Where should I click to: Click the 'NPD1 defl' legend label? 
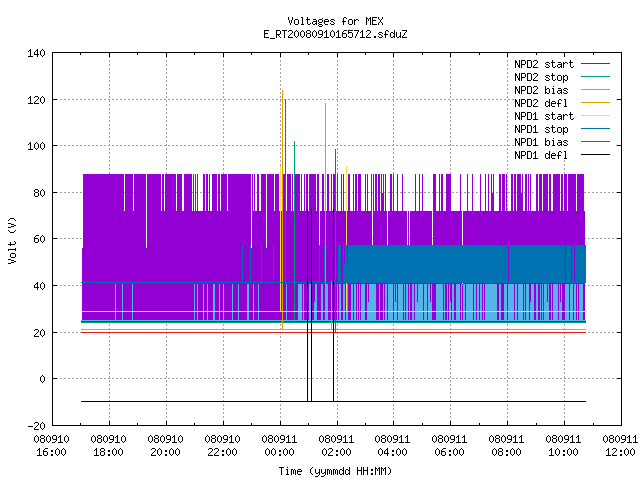click(x=541, y=156)
